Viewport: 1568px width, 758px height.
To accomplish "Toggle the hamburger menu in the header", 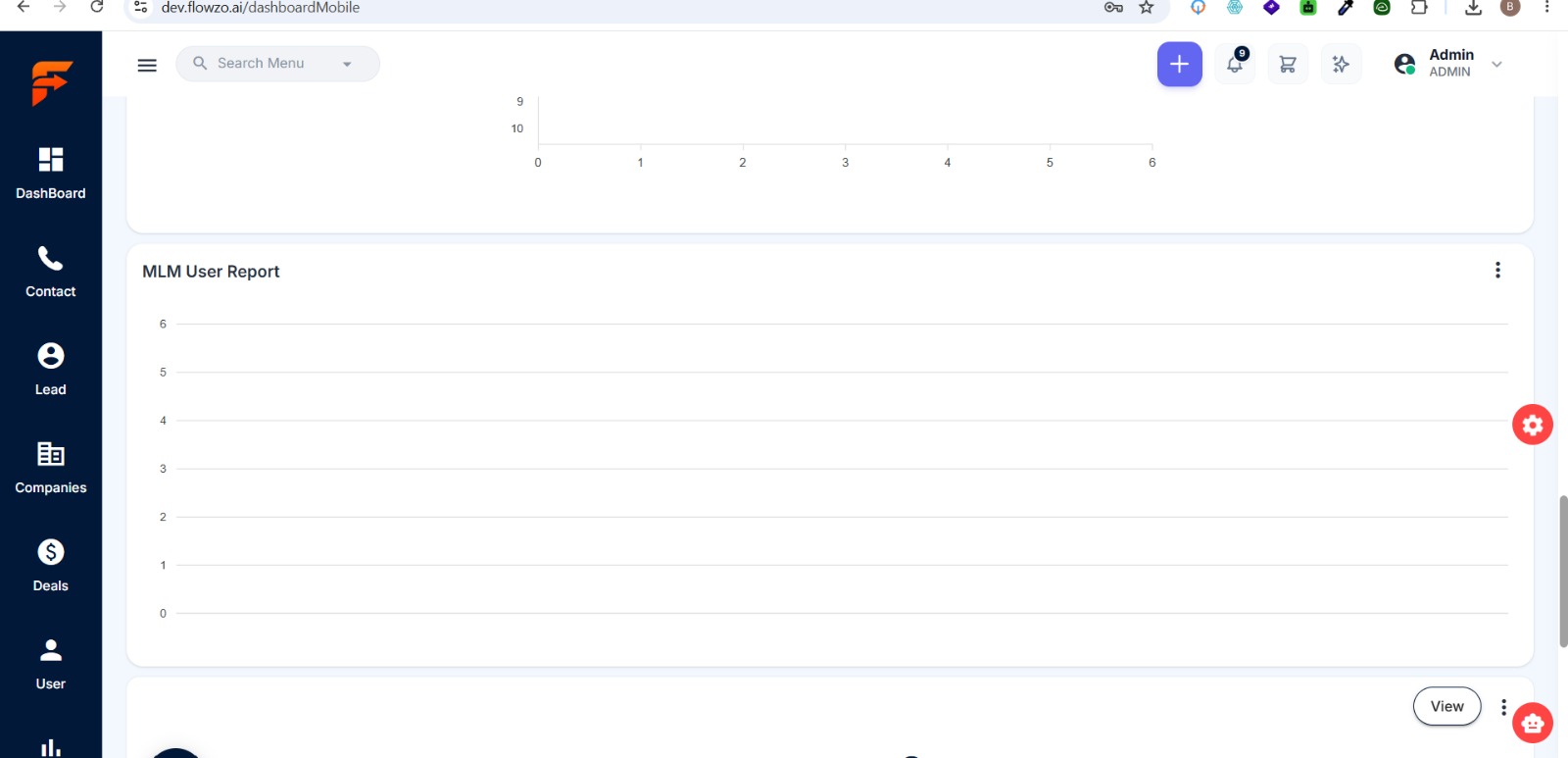I will [147, 65].
